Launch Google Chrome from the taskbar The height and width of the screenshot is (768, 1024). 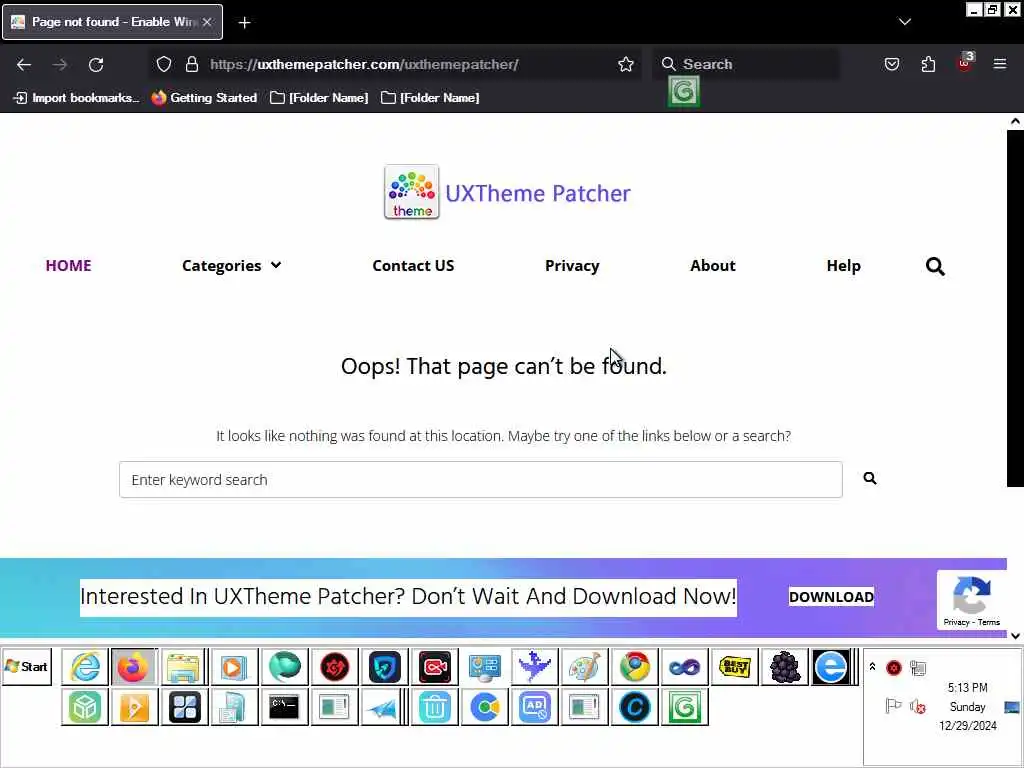click(635, 667)
